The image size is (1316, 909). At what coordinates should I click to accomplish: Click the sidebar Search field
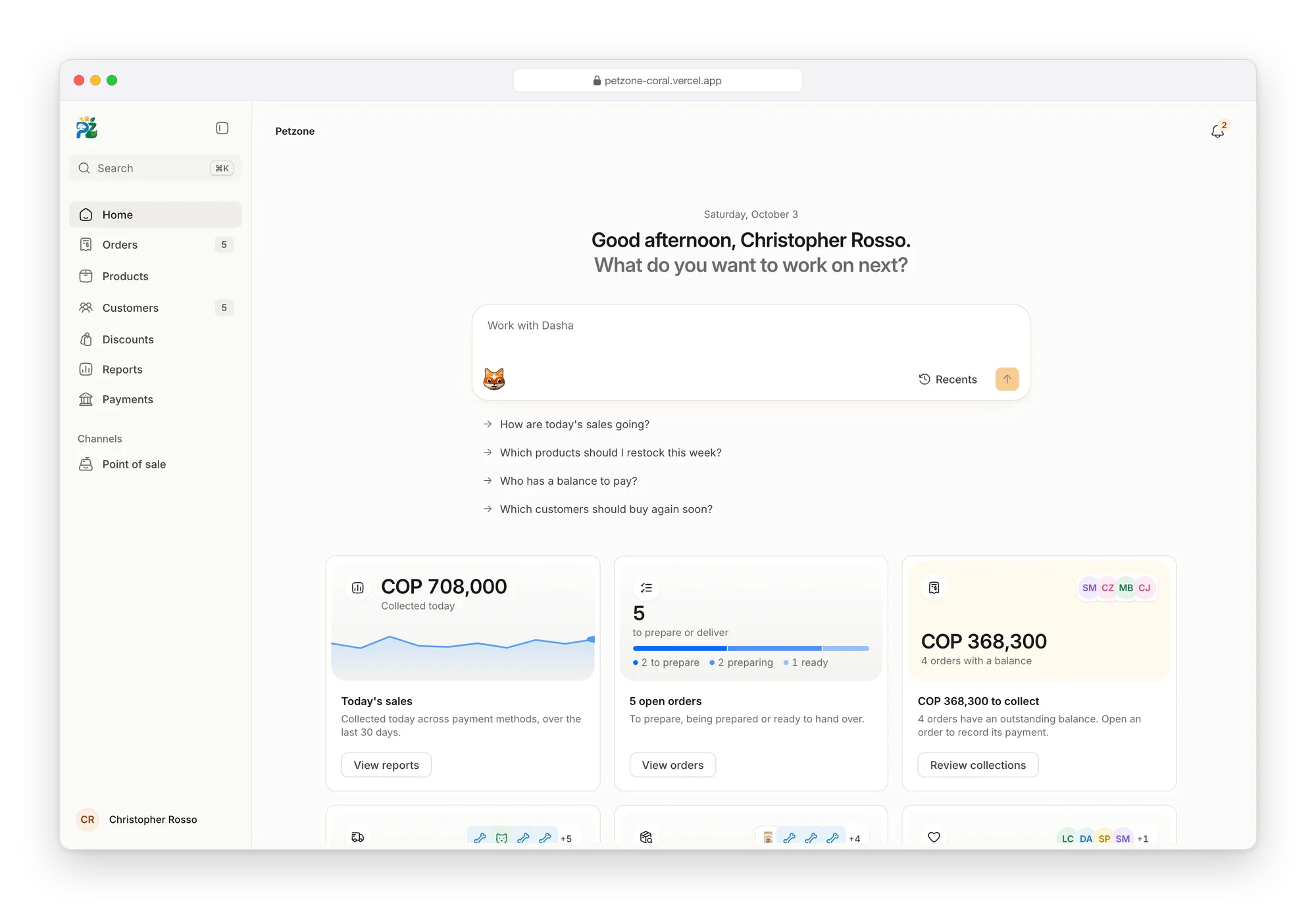tap(155, 168)
